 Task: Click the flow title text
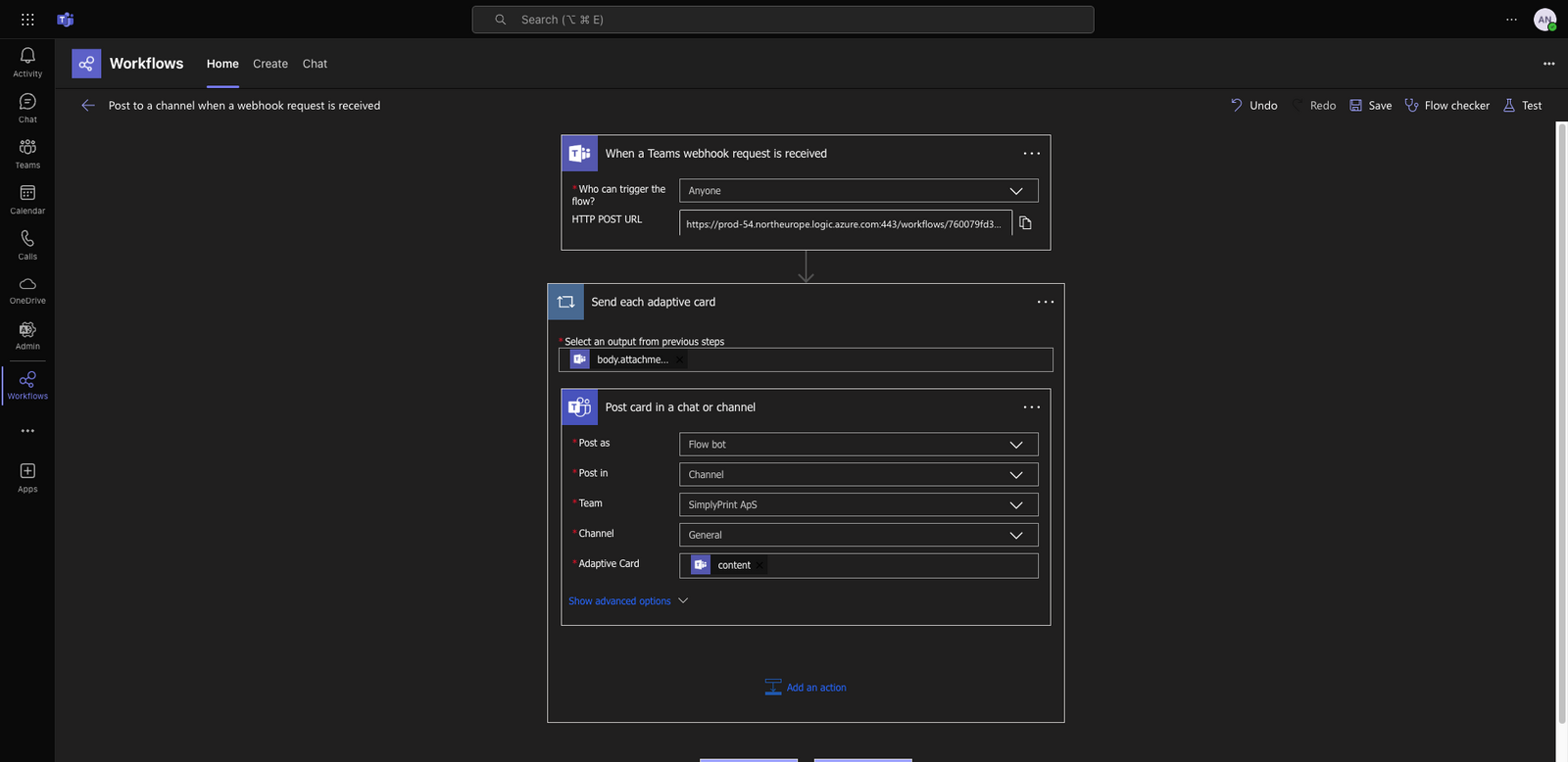point(244,106)
